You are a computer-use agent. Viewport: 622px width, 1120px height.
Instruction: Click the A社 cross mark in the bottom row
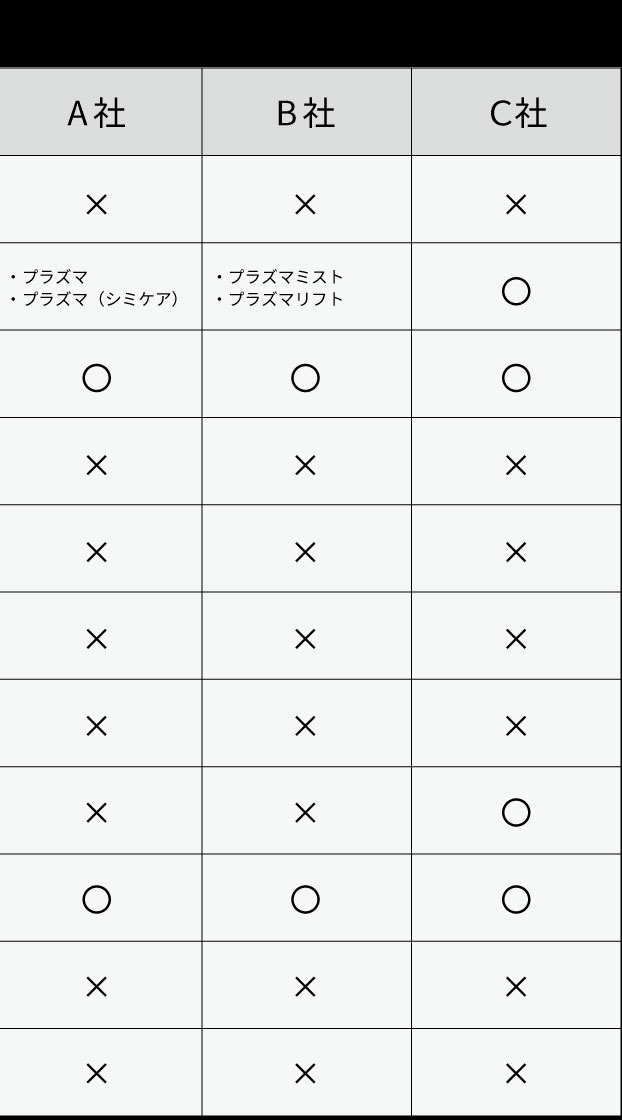pos(96,1074)
